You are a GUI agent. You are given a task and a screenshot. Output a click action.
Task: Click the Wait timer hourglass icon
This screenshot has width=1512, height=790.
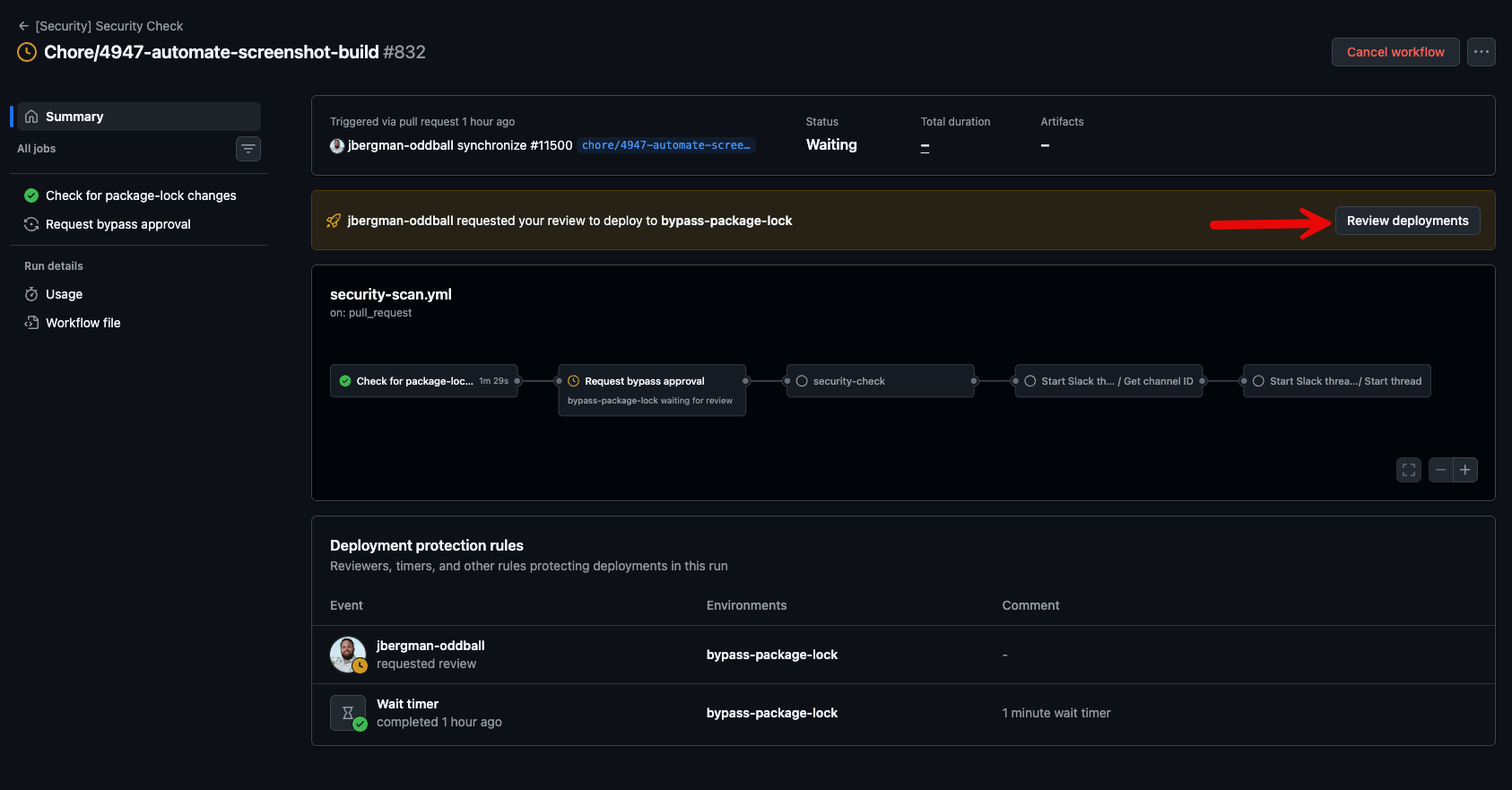(x=348, y=713)
